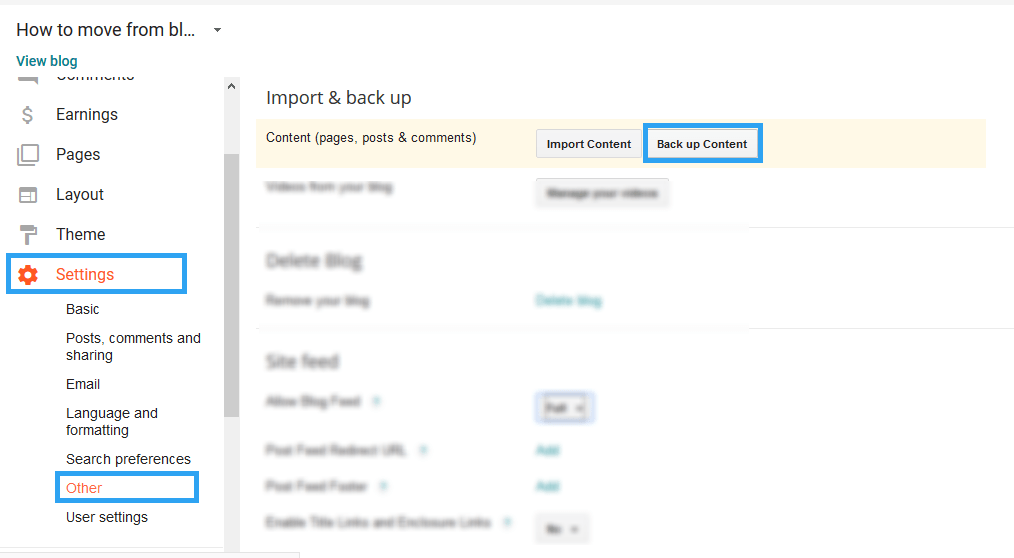Open the Basic settings submenu item

83,309
